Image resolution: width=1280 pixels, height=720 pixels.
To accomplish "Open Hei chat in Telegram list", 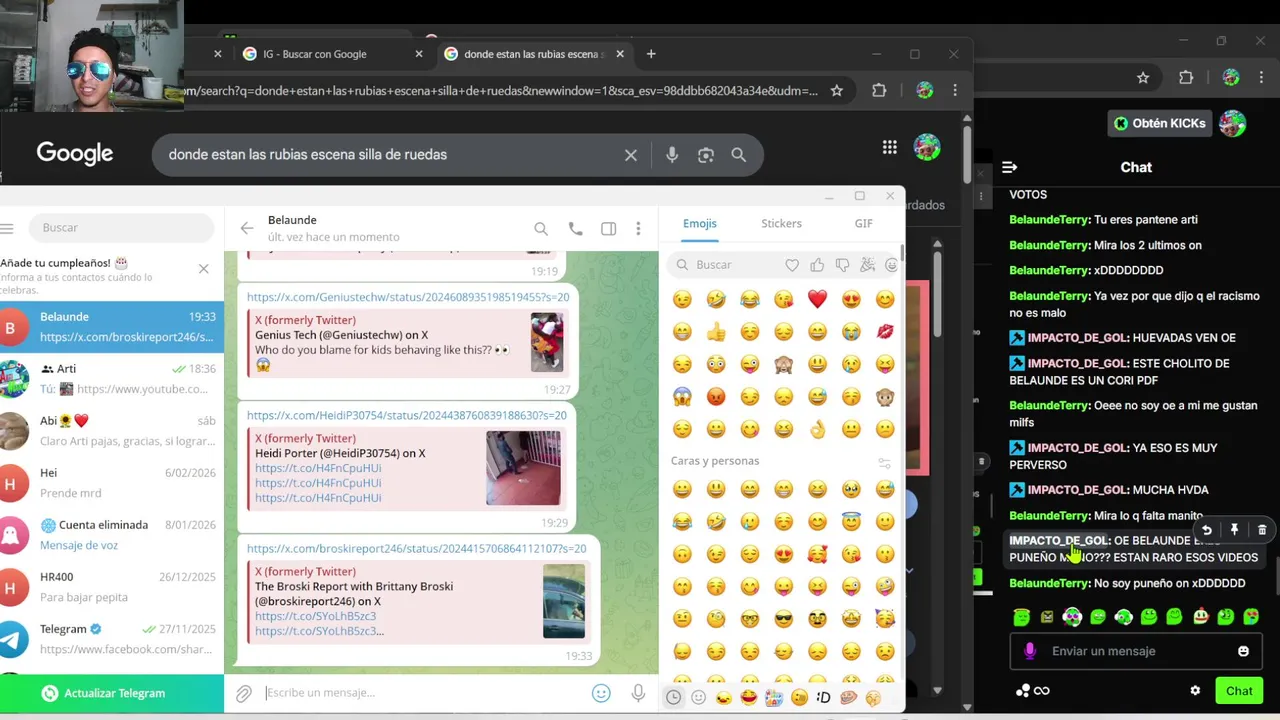I will 112,483.
